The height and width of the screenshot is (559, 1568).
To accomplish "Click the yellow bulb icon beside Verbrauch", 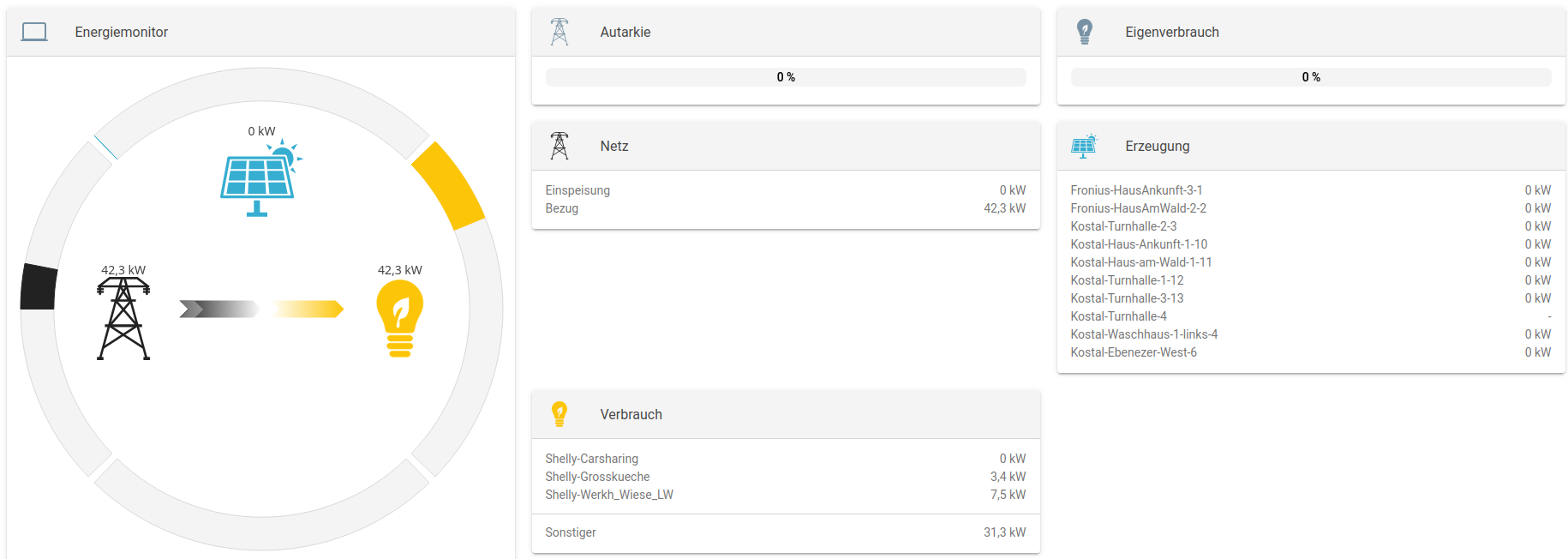I will 560,415.
